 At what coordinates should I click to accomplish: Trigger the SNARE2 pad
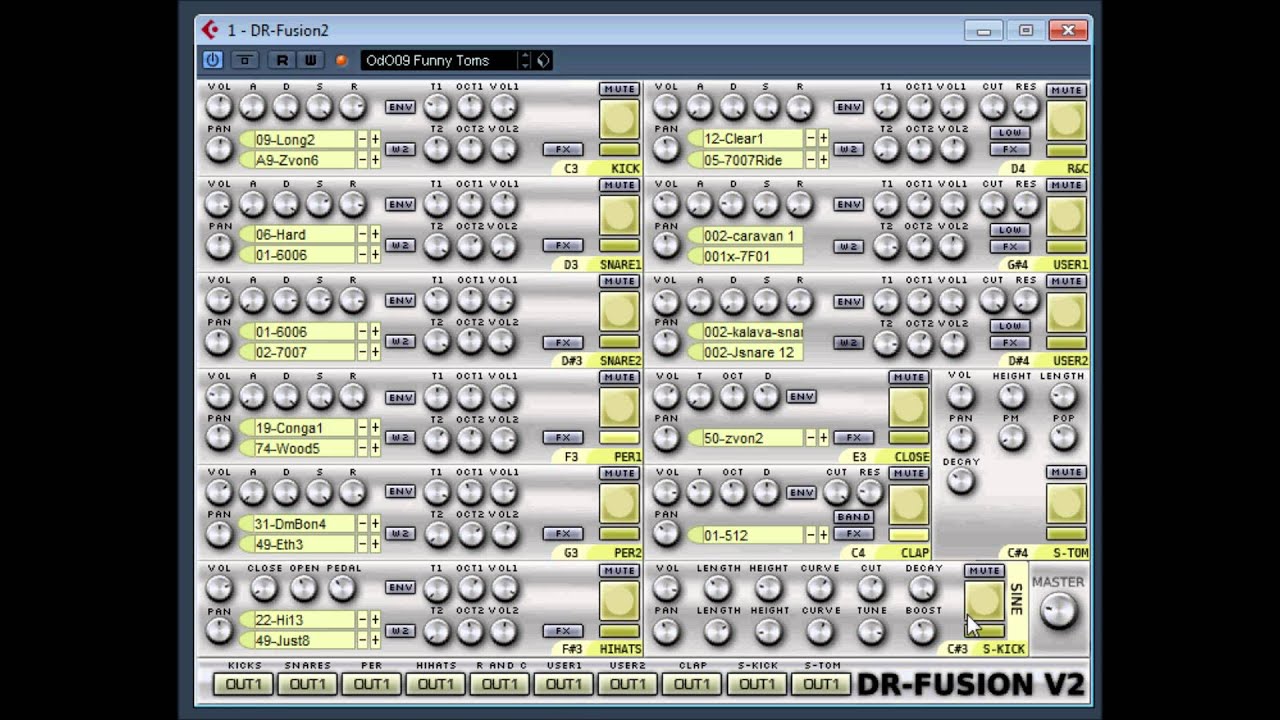[619, 311]
